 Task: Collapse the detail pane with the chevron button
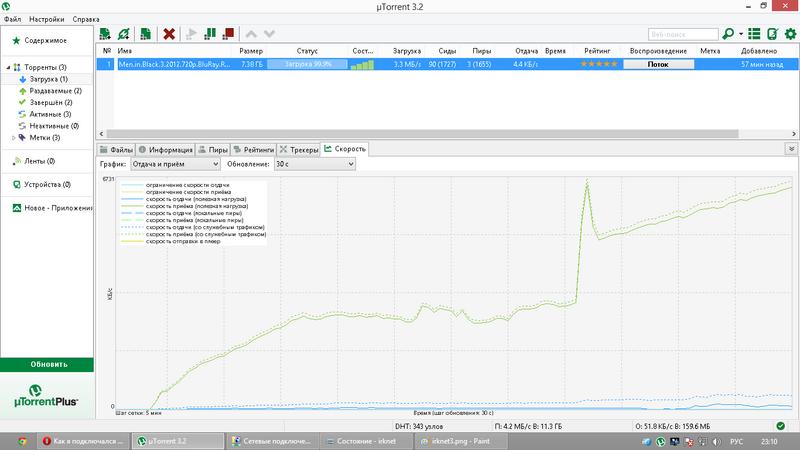(791, 149)
